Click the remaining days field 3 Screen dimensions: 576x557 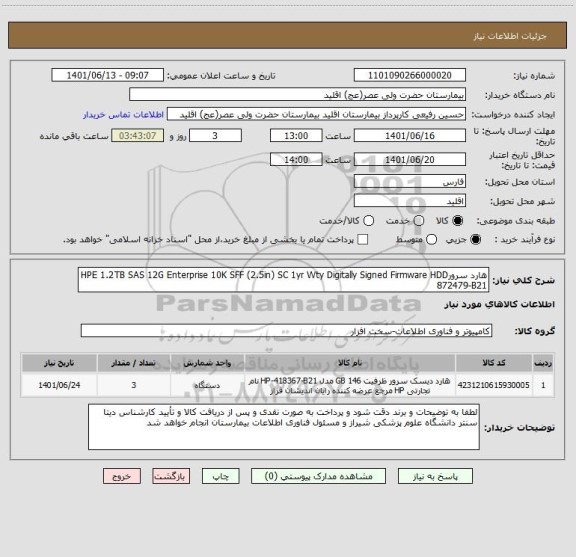point(215,136)
